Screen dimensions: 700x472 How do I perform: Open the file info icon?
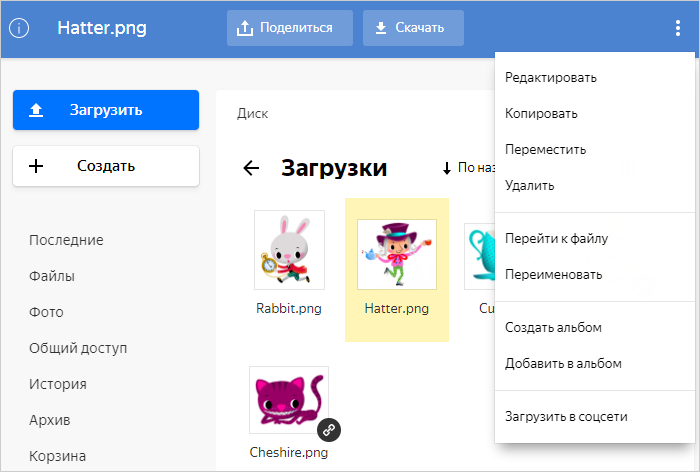click(19, 28)
